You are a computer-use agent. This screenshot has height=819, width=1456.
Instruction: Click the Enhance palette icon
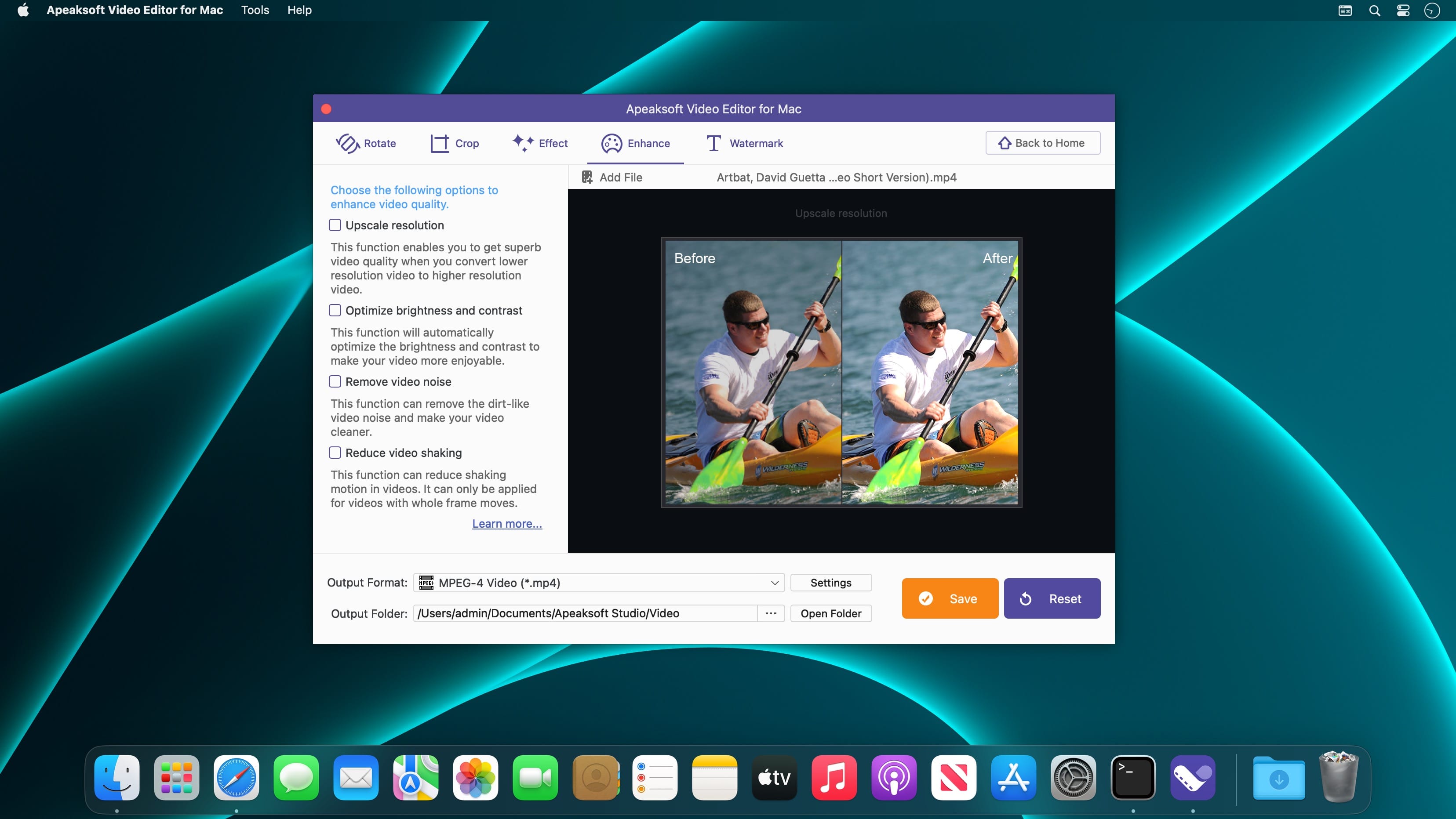pyautogui.click(x=612, y=144)
